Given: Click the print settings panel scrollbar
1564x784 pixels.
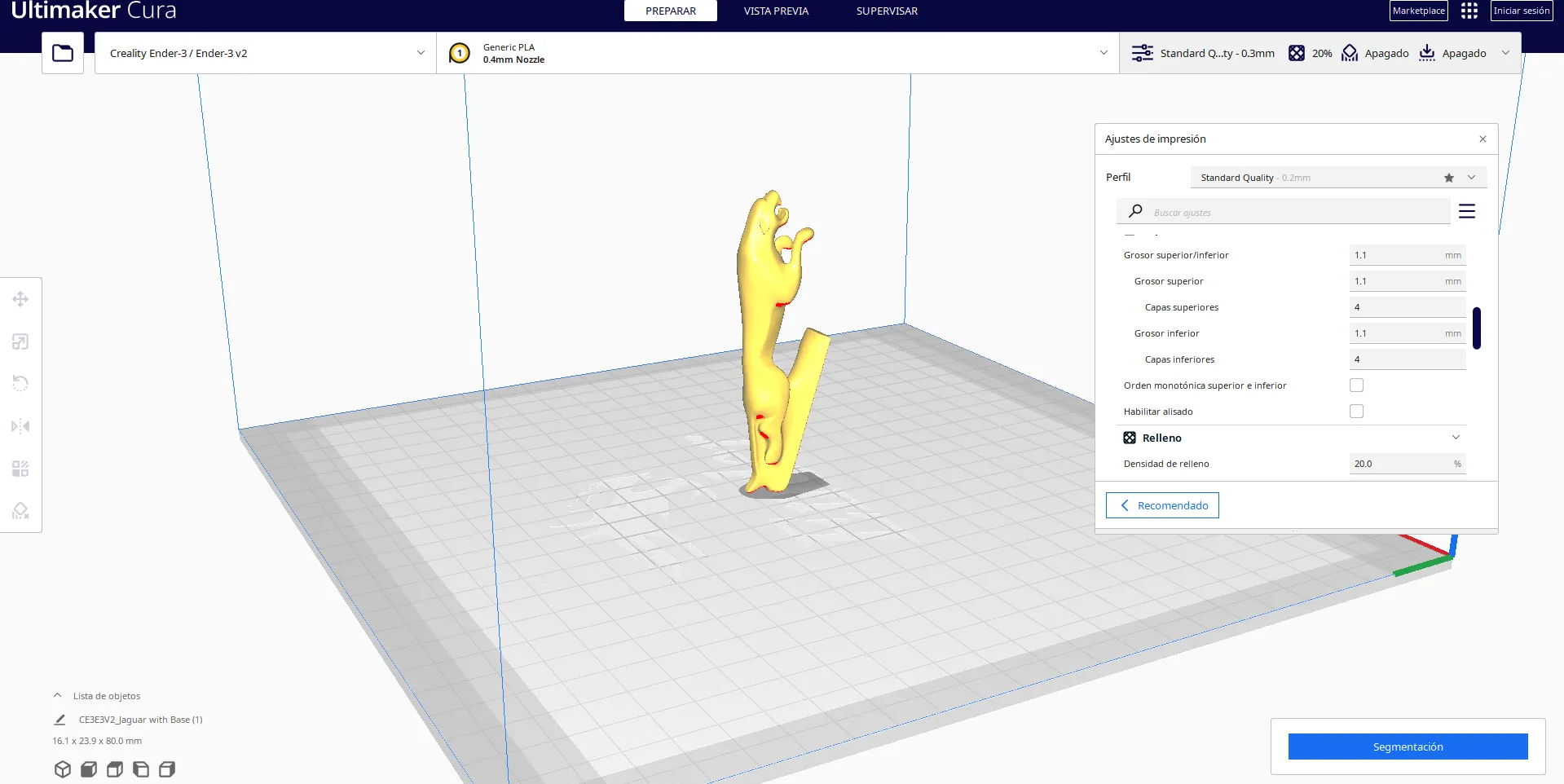Looking at the screenshot, I should click(1476, 328).
